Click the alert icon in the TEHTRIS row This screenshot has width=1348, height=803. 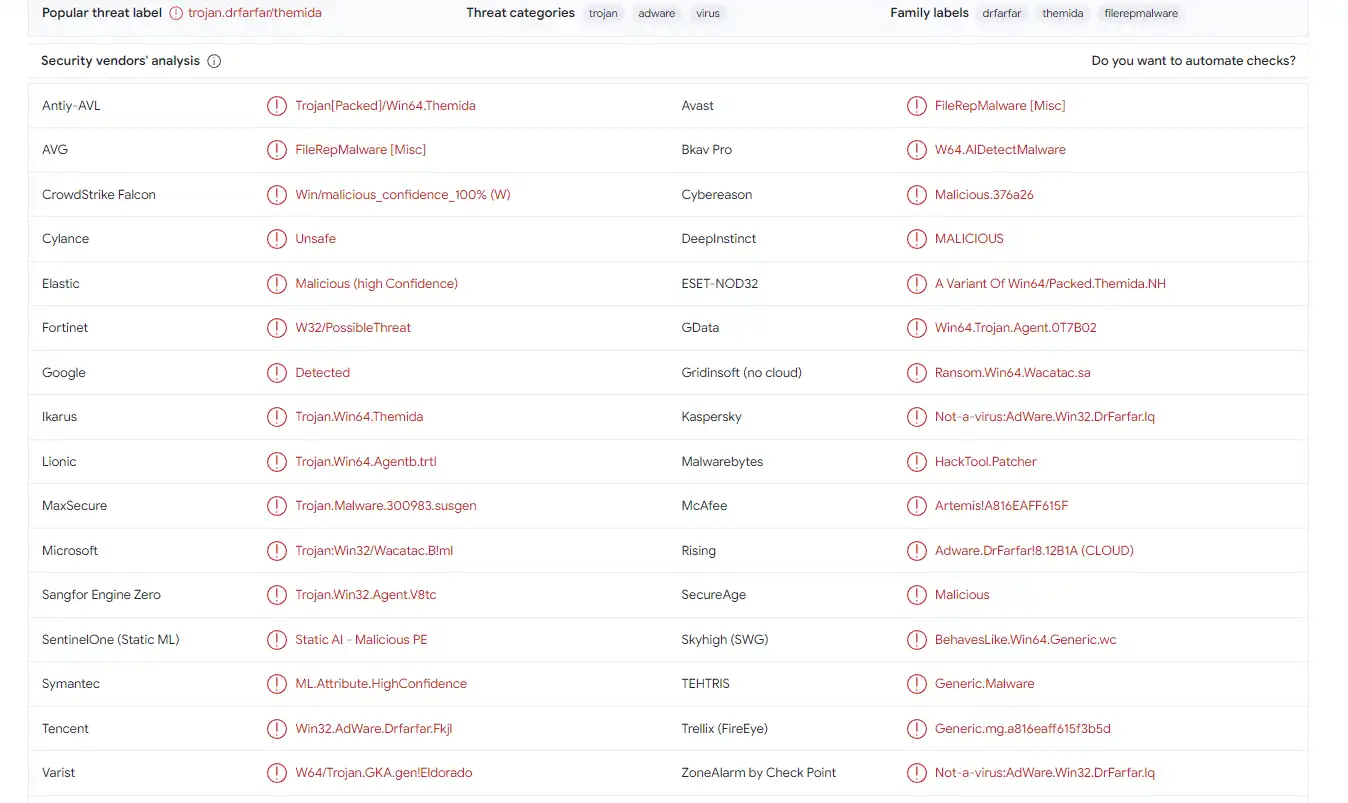point(916,684)
